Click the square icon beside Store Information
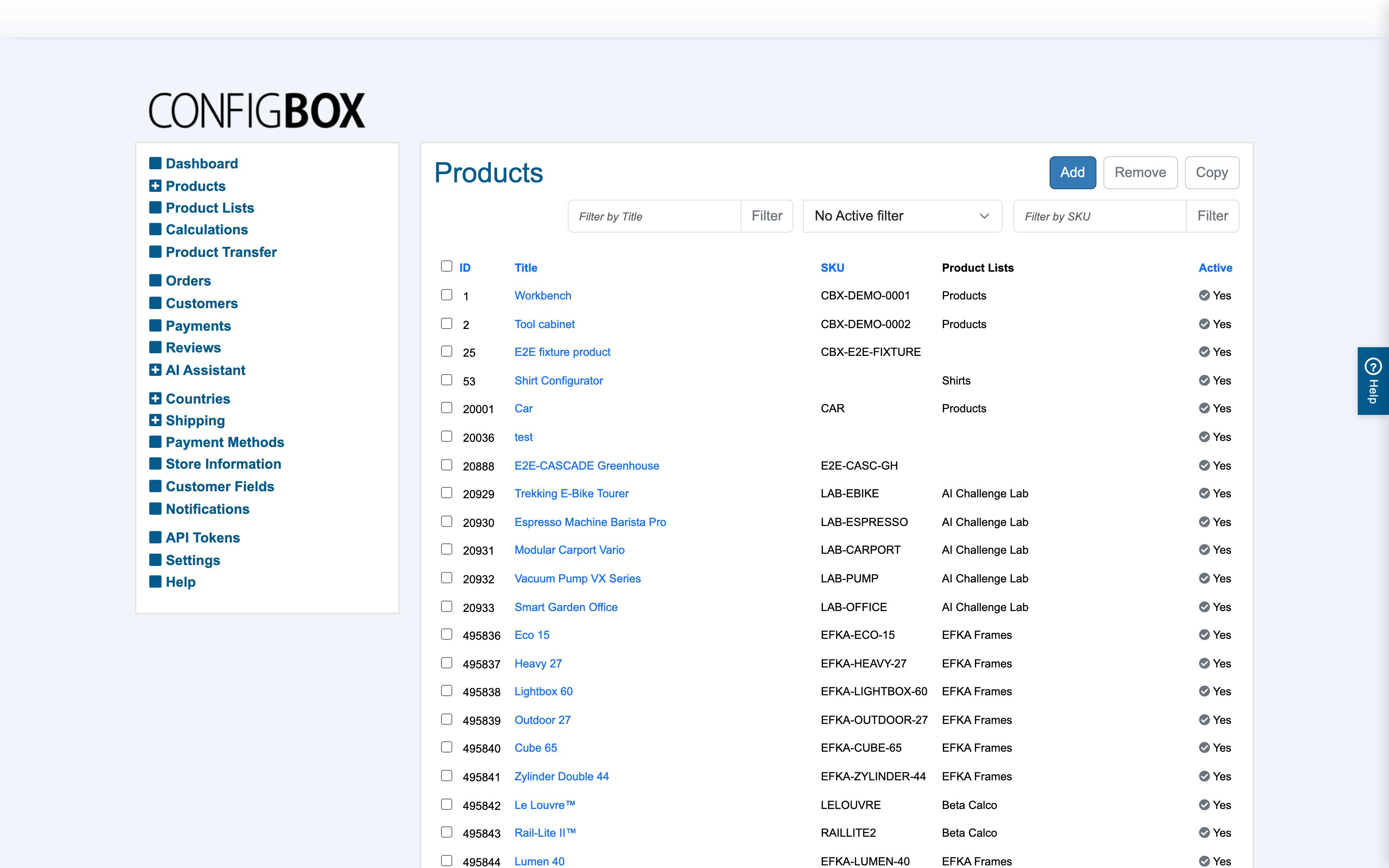This screenshot has width=1389, height=868. [x=155, y=463]
